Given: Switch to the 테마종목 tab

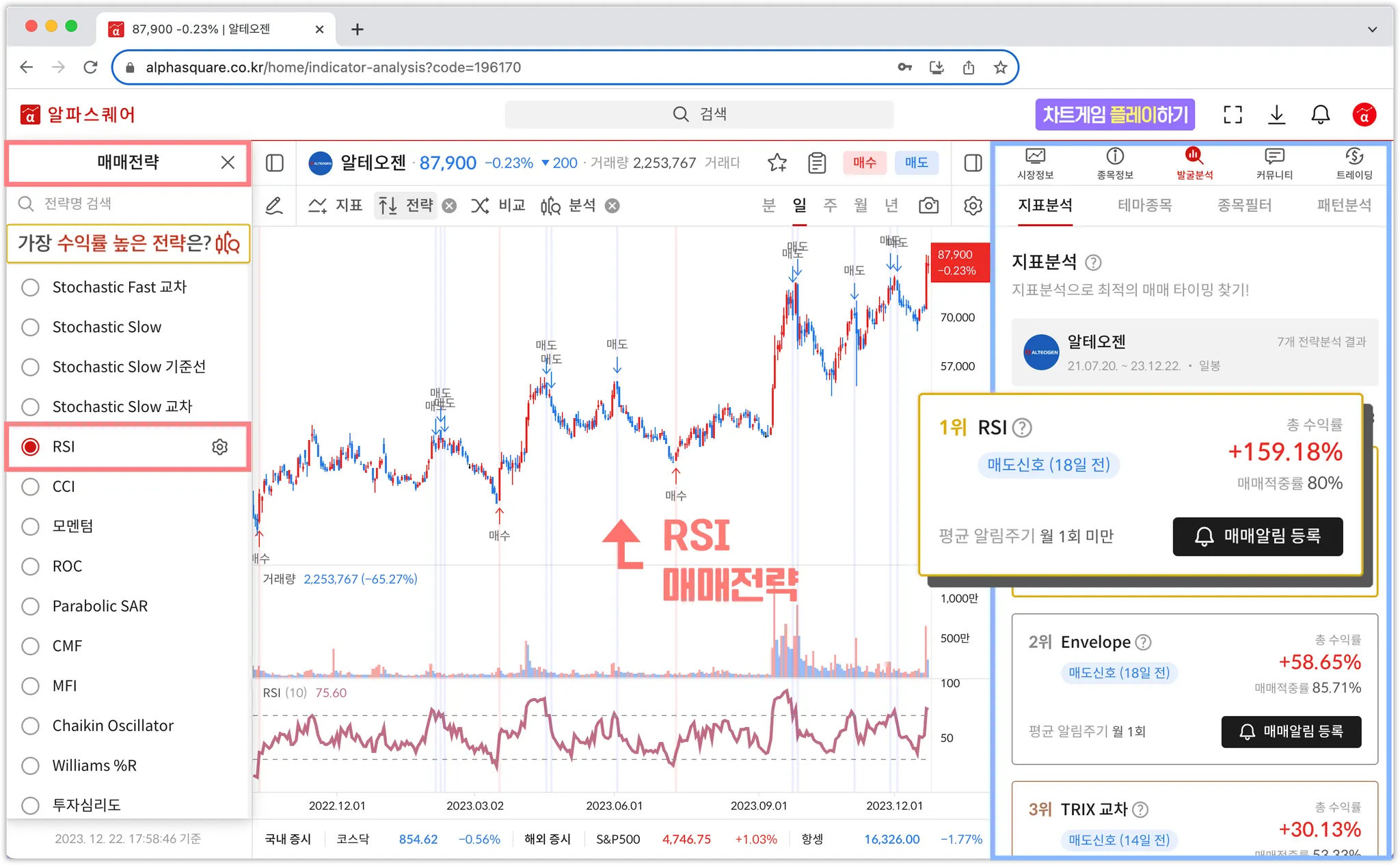Looking at the screenshot, I should coord(1144,205).
